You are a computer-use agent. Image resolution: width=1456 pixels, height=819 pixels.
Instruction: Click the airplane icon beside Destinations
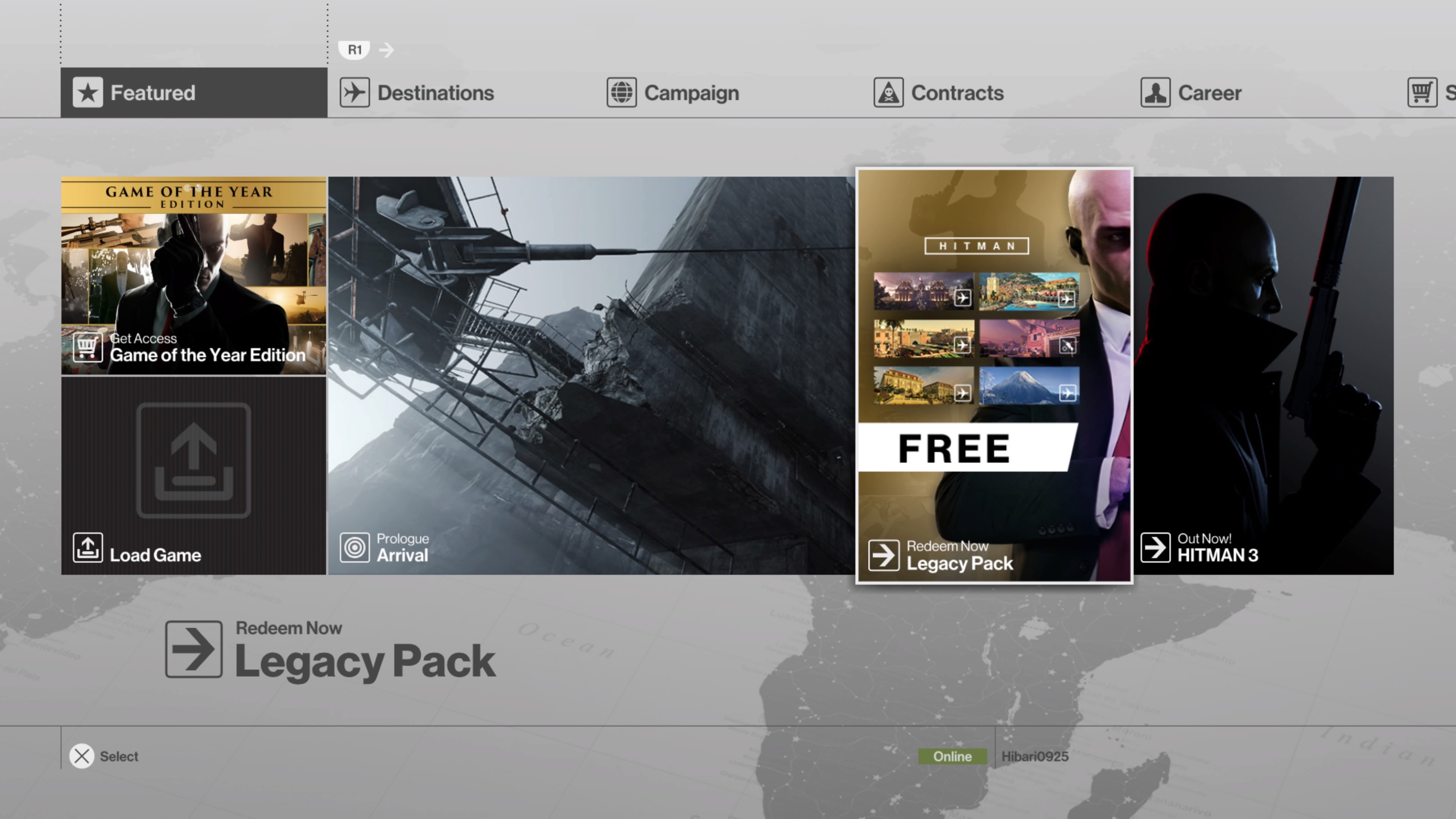(x=355, y=92)
